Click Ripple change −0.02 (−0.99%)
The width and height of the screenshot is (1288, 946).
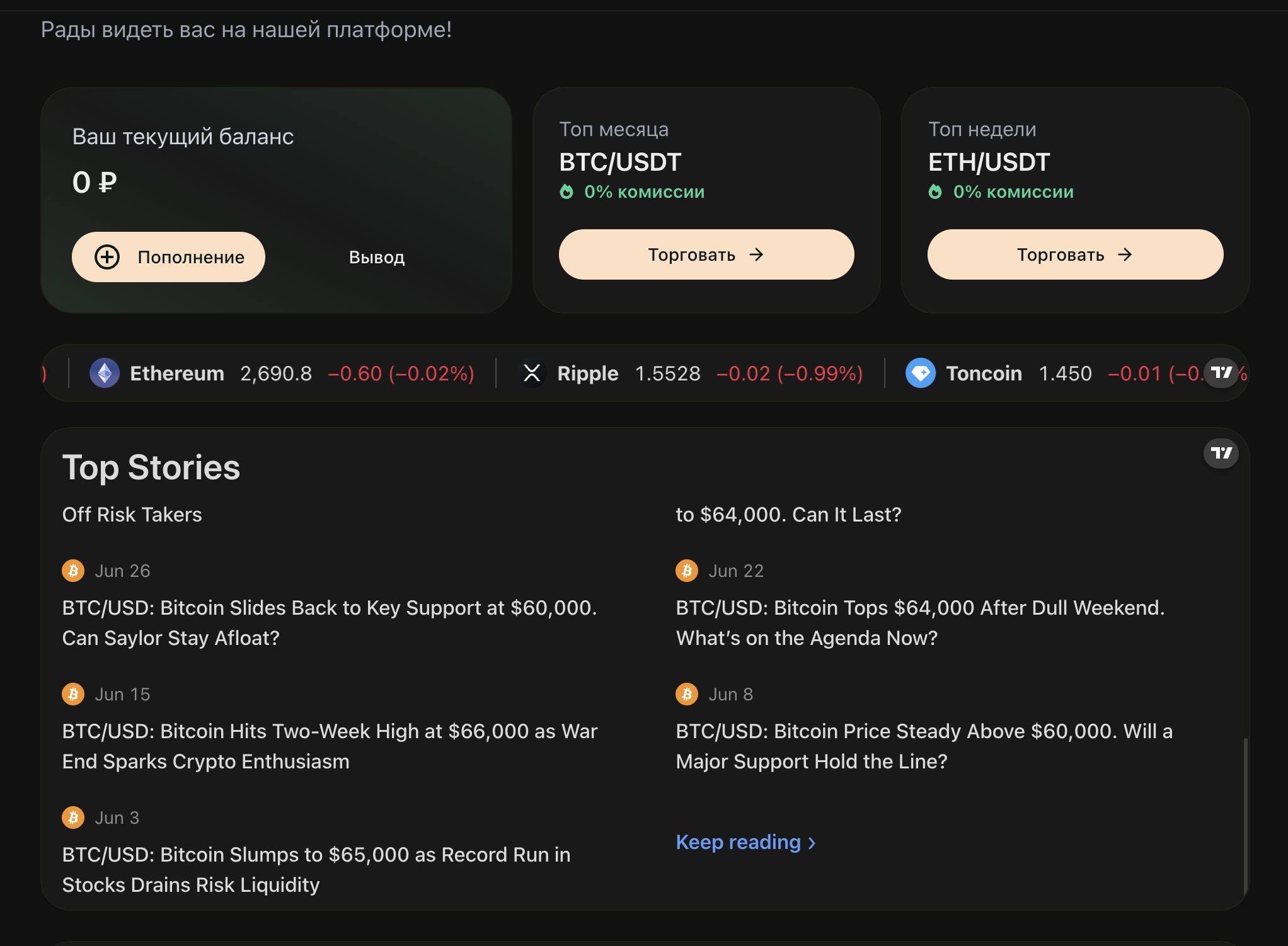coord(790,373)
